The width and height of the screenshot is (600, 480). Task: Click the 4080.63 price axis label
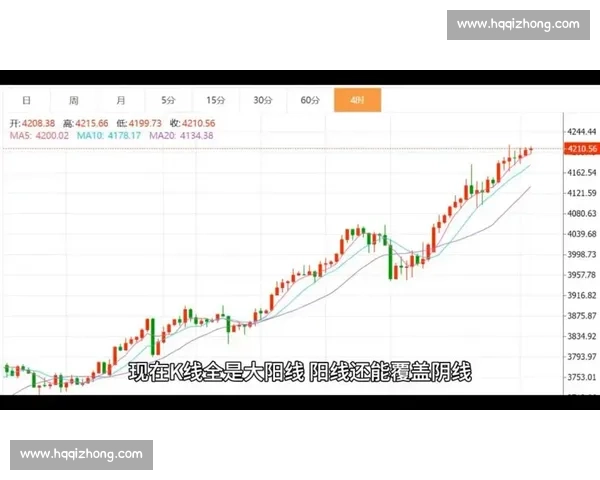581,214
